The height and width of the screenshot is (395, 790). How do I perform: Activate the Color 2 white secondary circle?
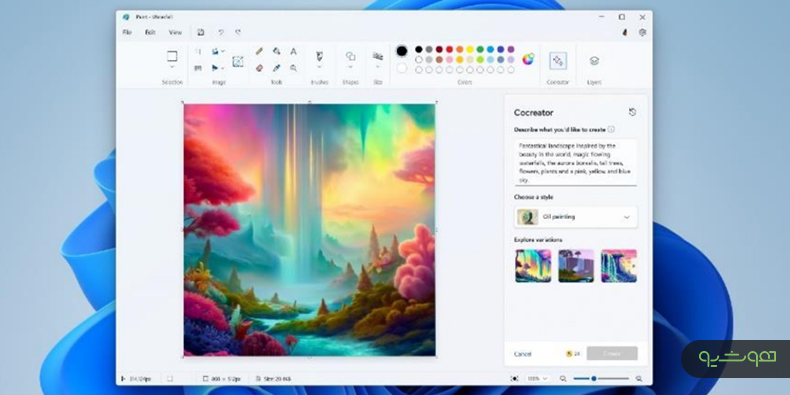tap(402, 68)
